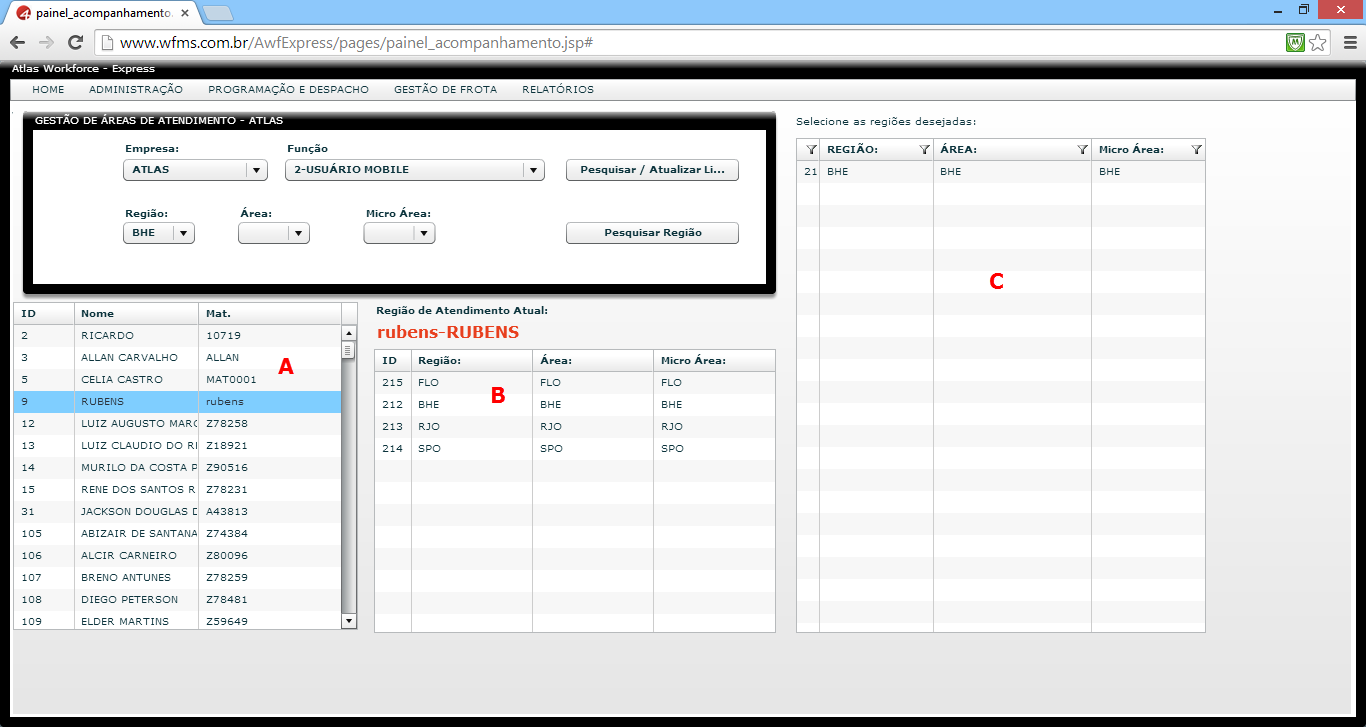The image size is (1366, 728).
Task: Select the LUIZ CLAUDIO row
Action: [x=177, y=446]
